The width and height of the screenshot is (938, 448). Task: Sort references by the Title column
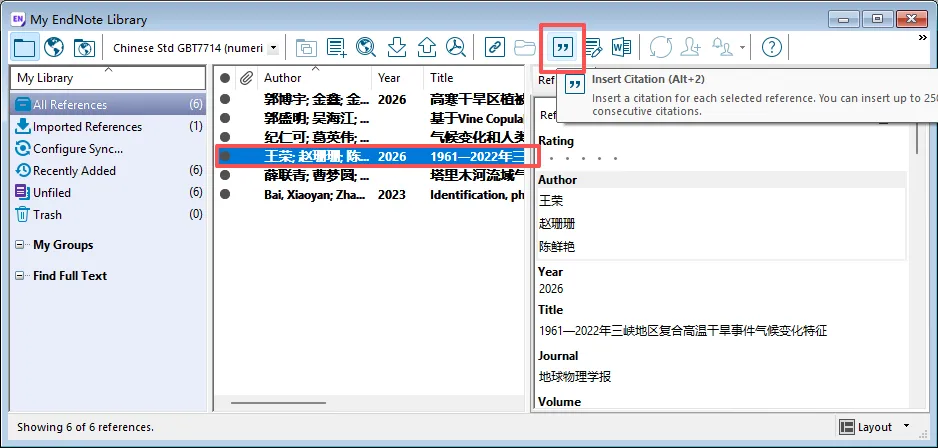[474, 78]
